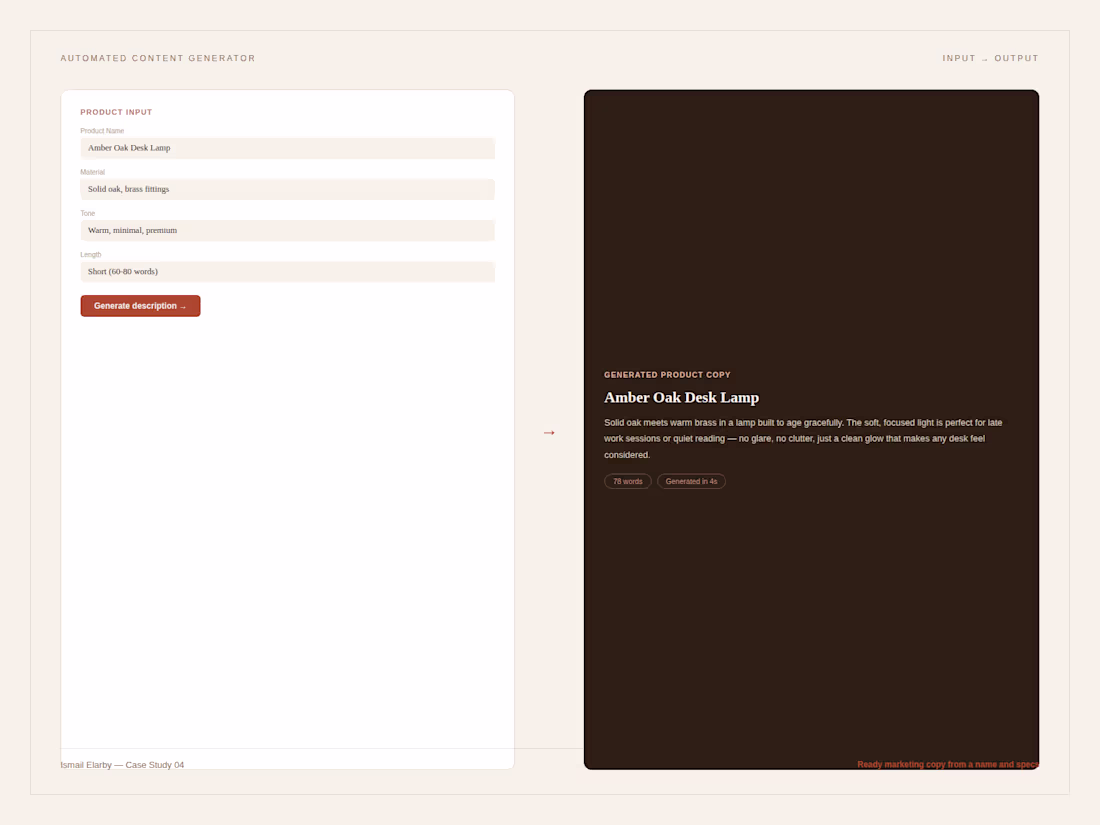Viewport: 1100px width, 825px height.
Task: Click the Product Name label
Action: 102,131
